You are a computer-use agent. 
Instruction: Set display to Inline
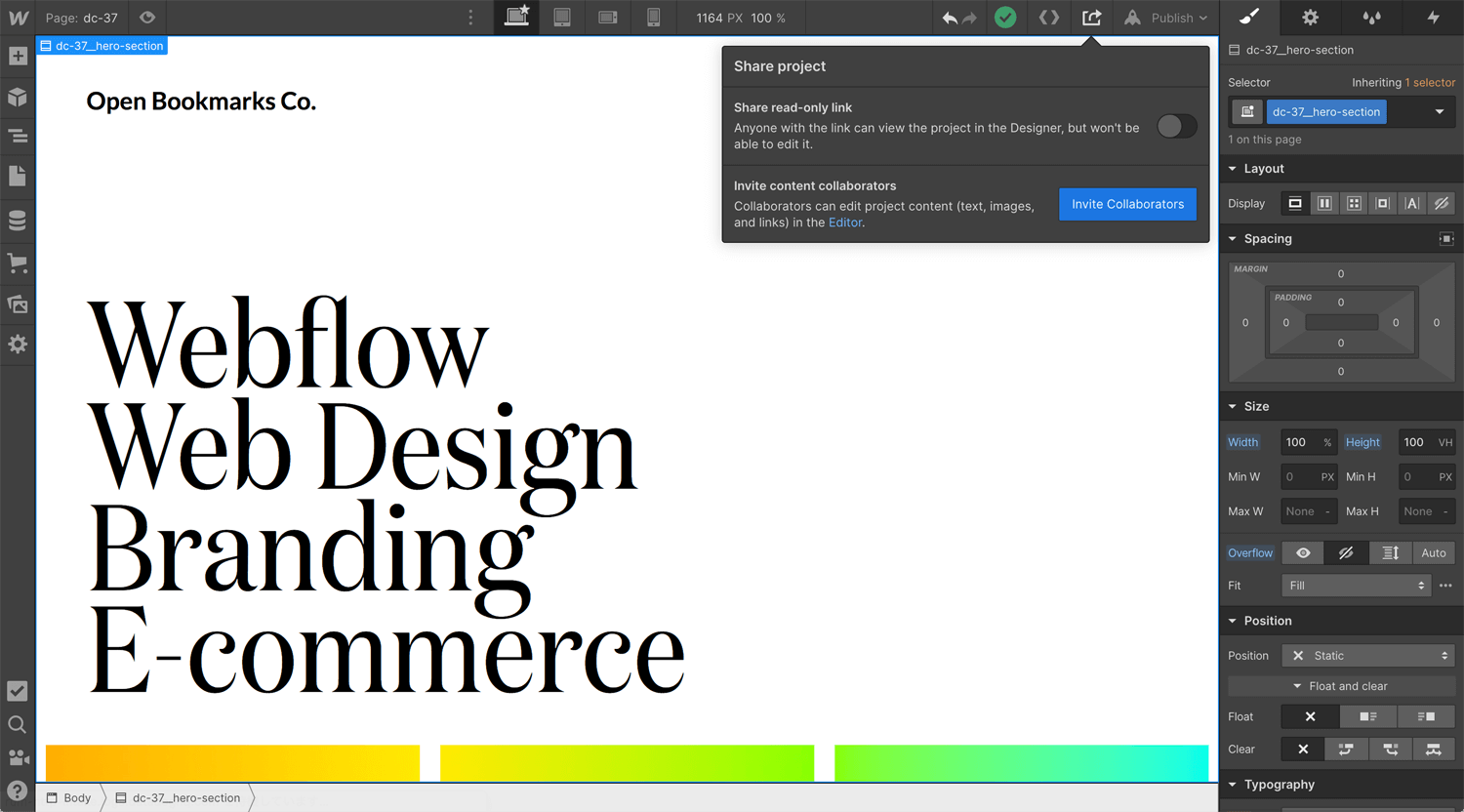click(1411, 203)
